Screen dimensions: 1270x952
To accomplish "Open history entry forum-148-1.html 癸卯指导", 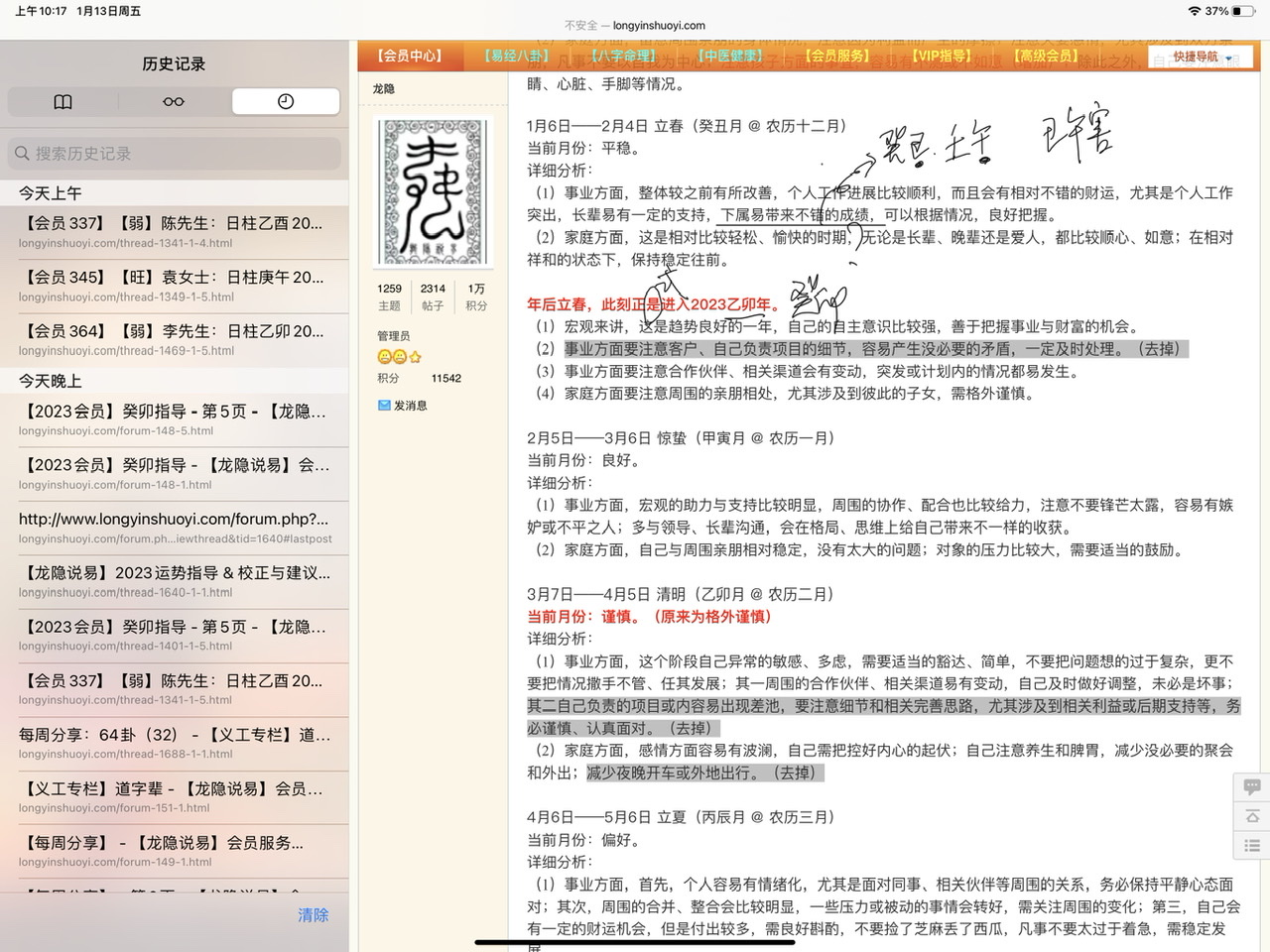I will coord(175,474).
